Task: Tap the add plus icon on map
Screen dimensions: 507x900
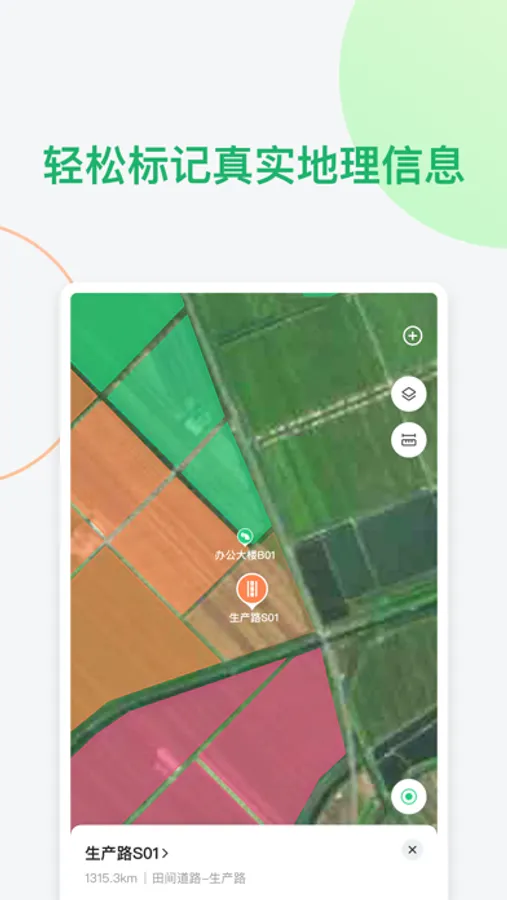Action: (x=412, y=336)
